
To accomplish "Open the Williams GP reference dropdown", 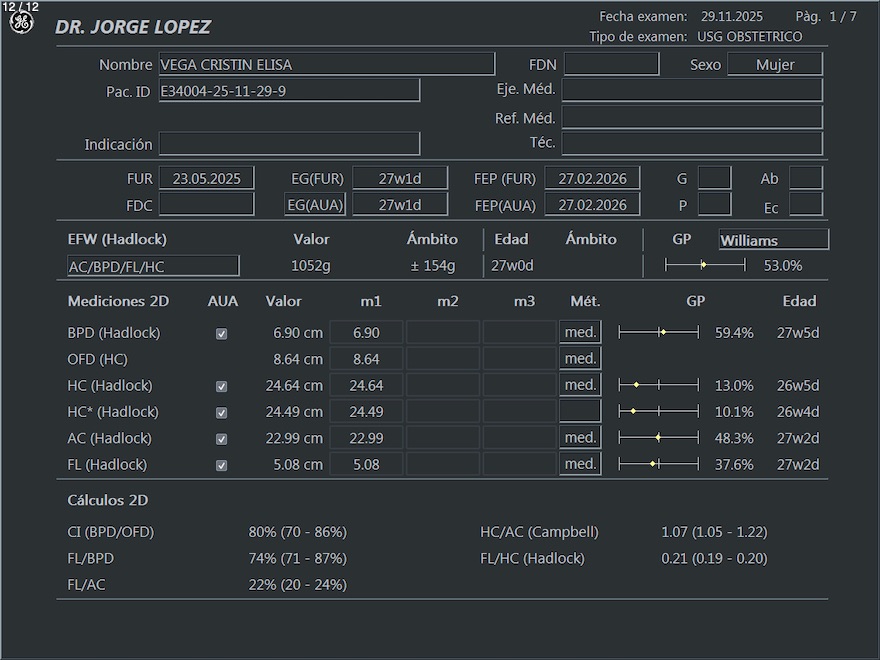I will (773, 240).
